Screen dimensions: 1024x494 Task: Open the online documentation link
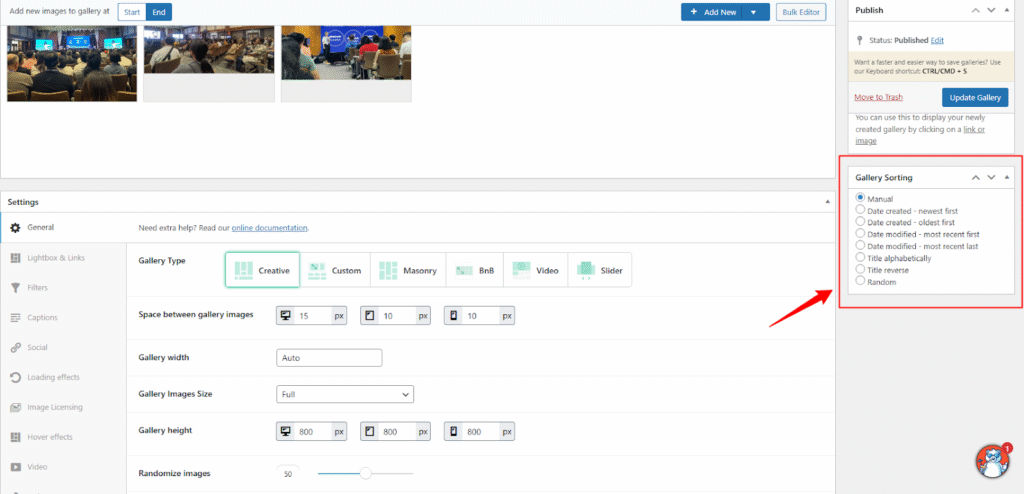tap(269, 228)
